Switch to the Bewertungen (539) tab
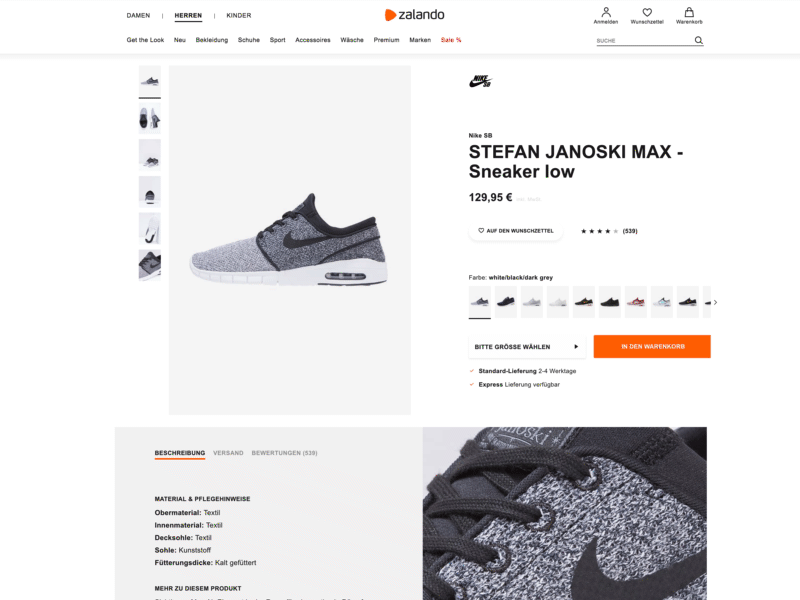The image size is (800, 600). pos(284,453)
